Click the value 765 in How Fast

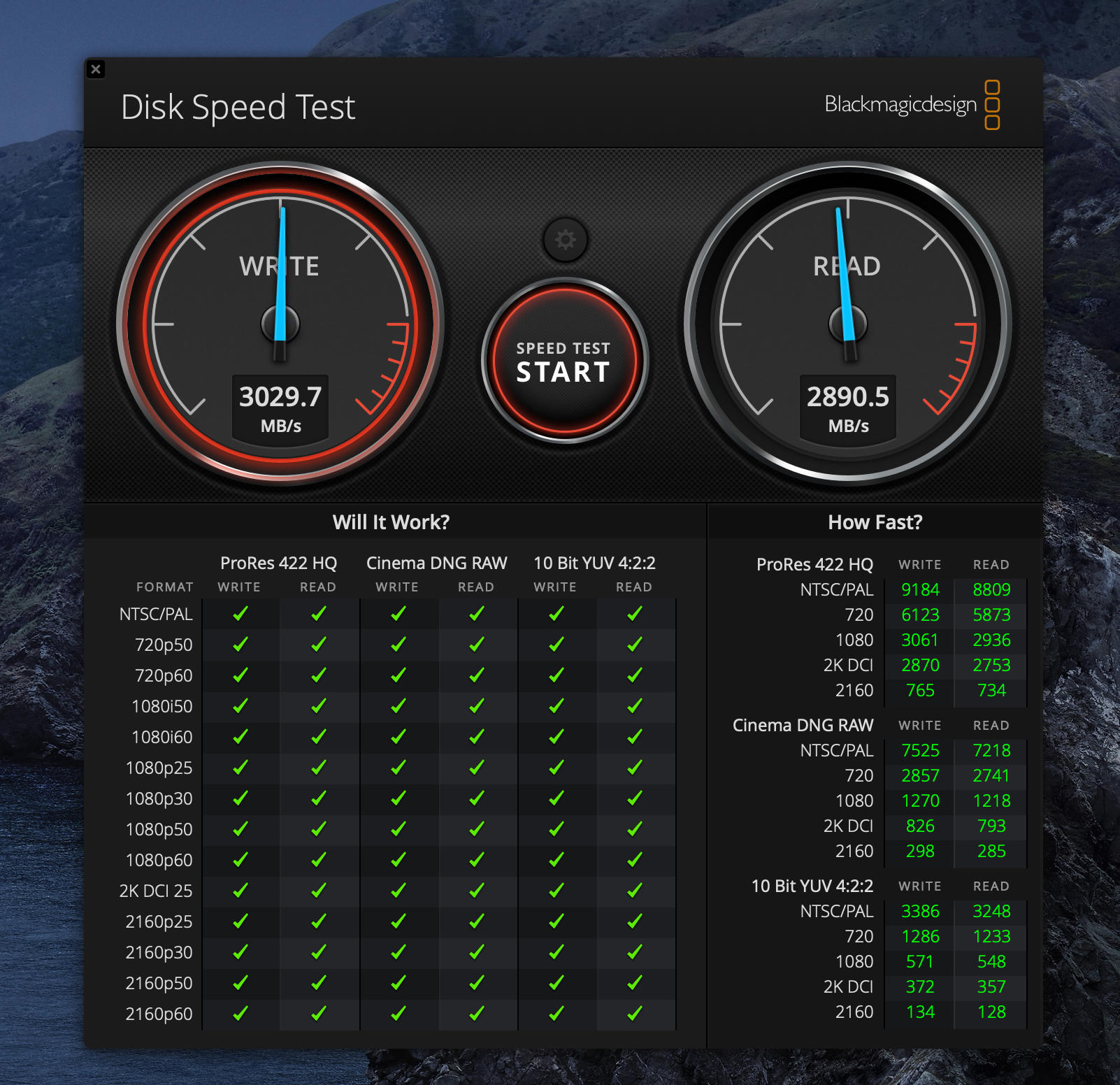pyautogui.click(x=920, y=691)
